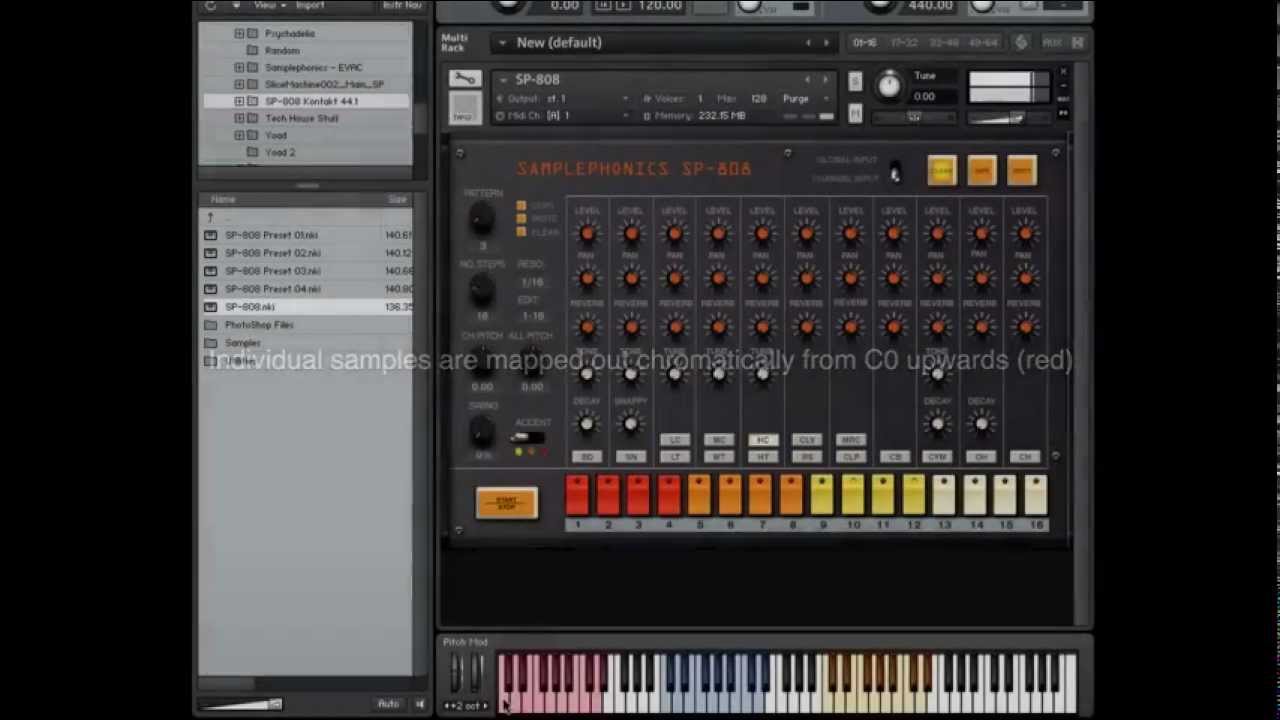Click the PASTE pattern square button

(521, 219)
